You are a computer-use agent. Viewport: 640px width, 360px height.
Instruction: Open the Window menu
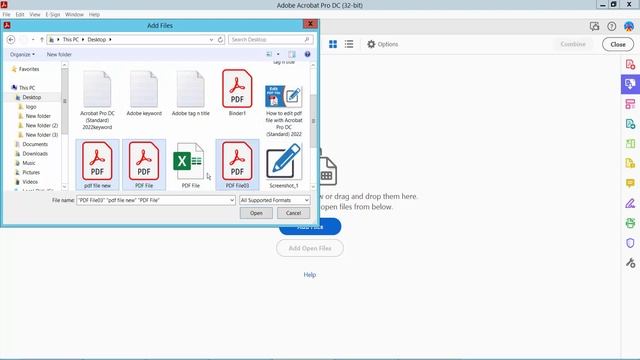(x=74, y=14)
